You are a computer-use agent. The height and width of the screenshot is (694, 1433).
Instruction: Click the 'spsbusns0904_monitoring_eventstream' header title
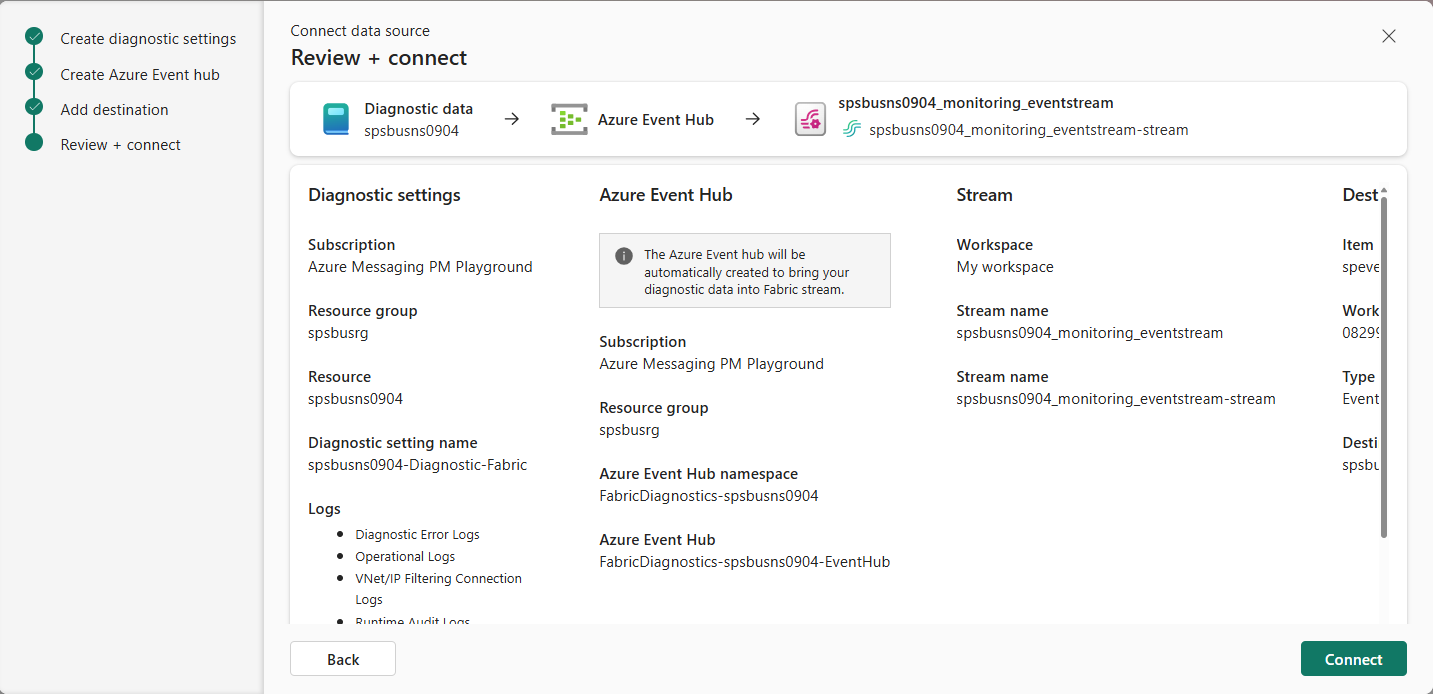click(x=975, y=103)
